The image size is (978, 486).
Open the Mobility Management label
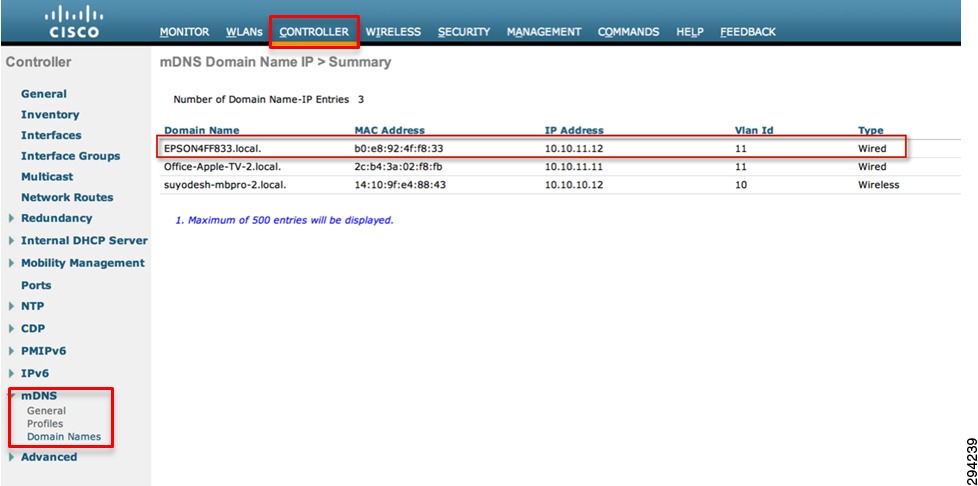click(x=83, y=263)
